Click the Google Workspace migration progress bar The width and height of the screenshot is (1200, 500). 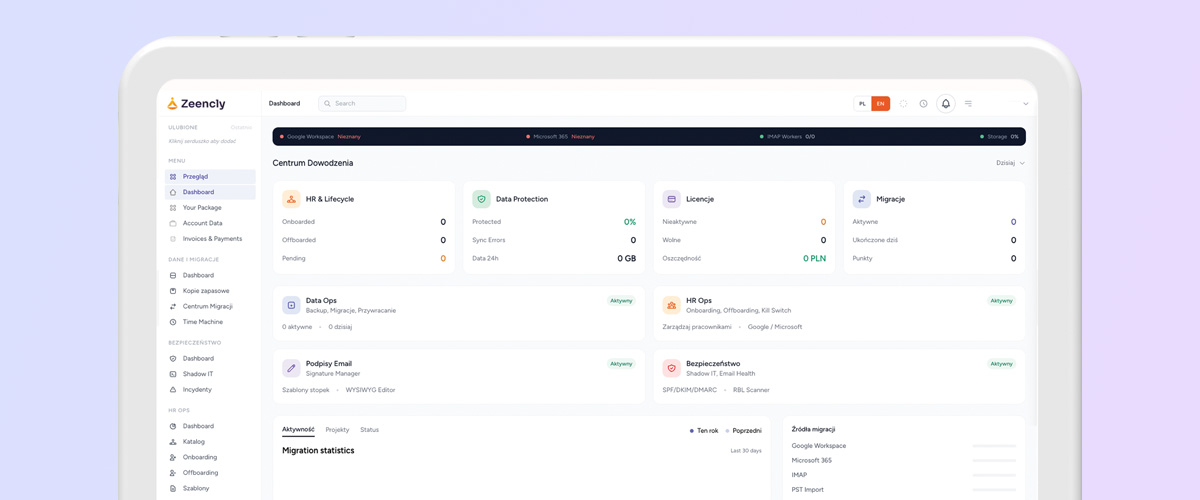pyautogui.click(x=994, y=446)
